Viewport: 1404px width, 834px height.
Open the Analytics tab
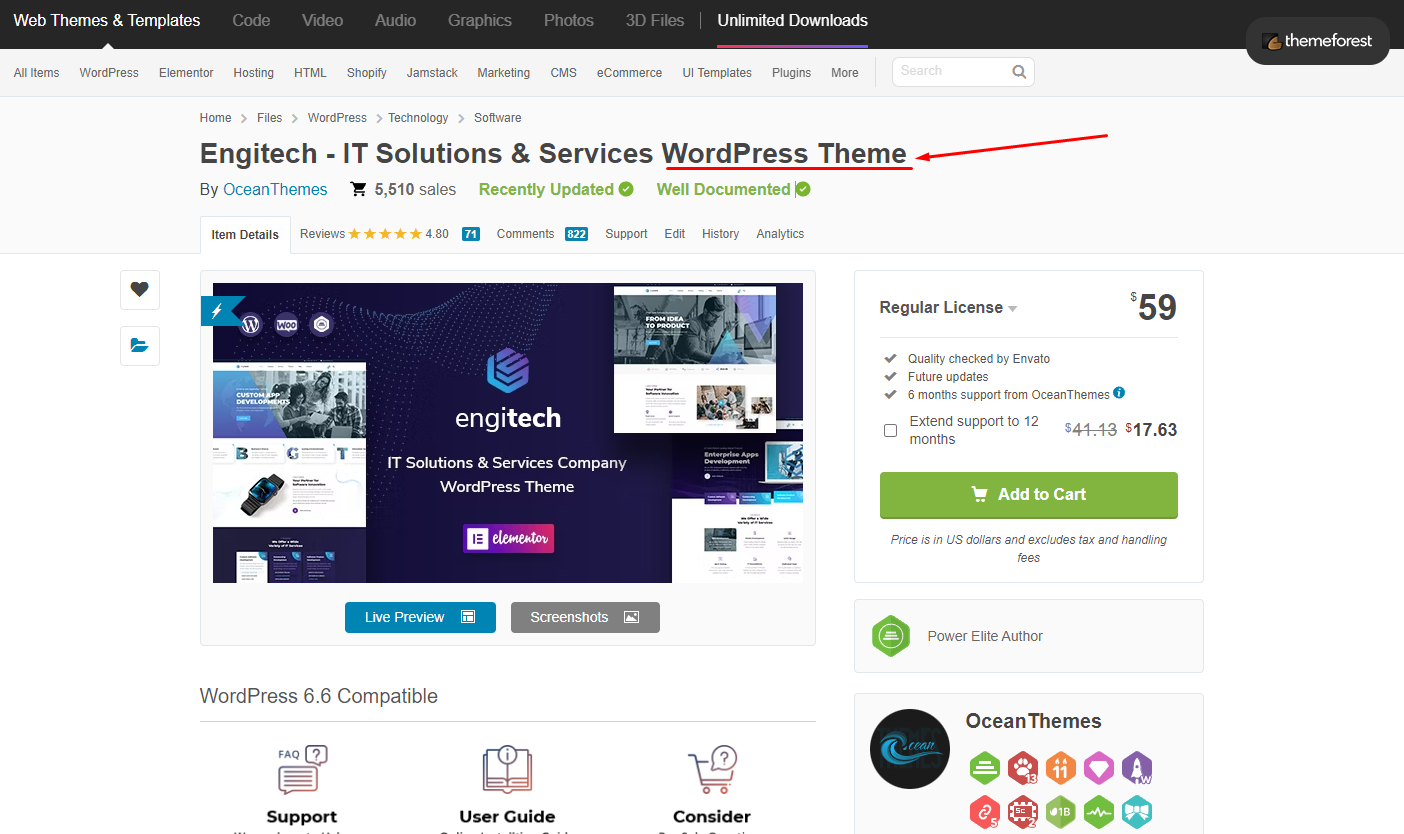point(780,234)
